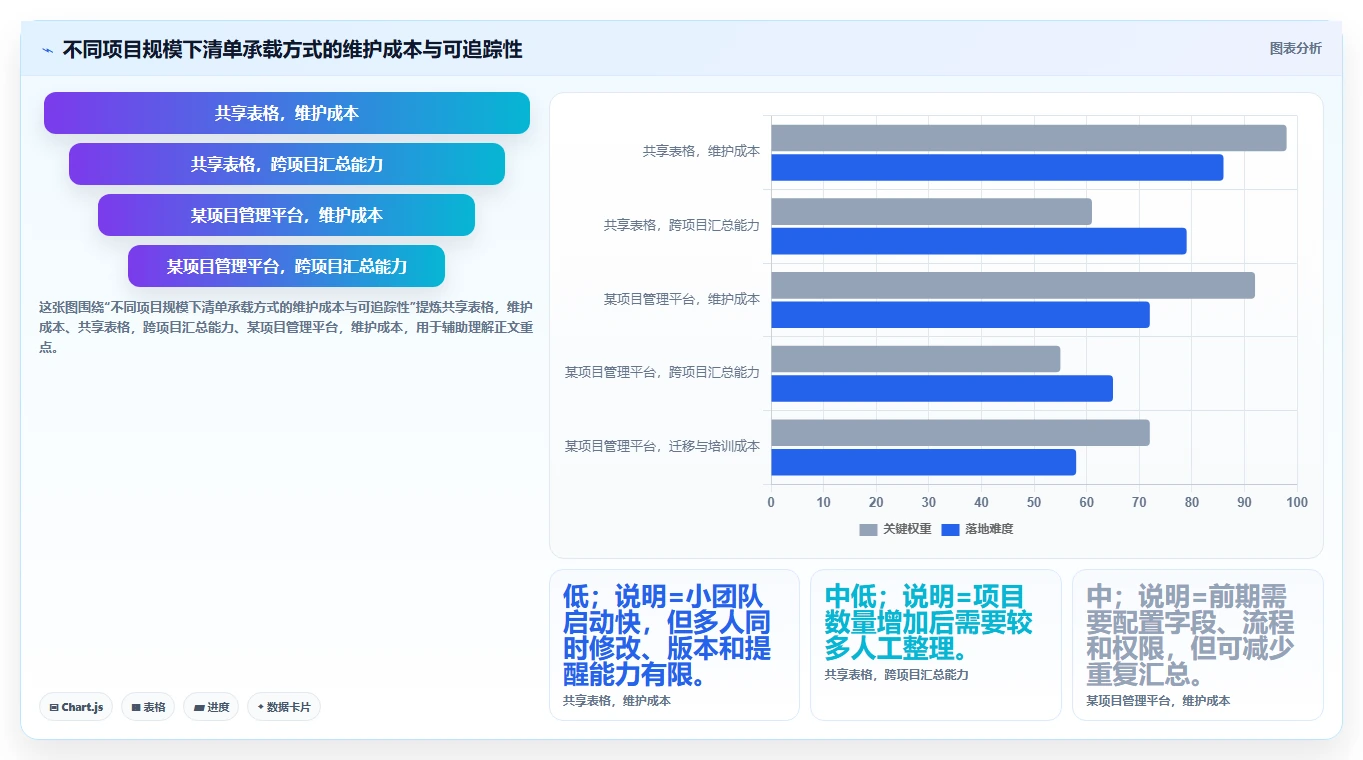Click 共享表格，维护成本 caption in first card
The width and height of the screenshot is (1363, 760).
(617, 701)
